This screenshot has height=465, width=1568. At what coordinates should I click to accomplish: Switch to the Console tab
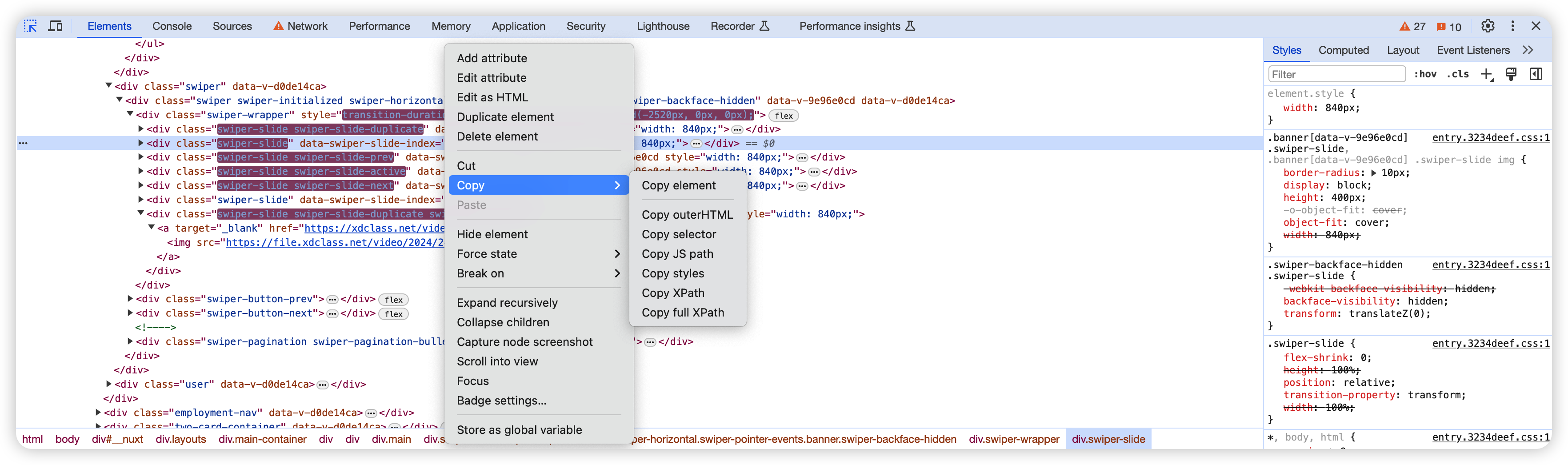(x=172, y=26)
